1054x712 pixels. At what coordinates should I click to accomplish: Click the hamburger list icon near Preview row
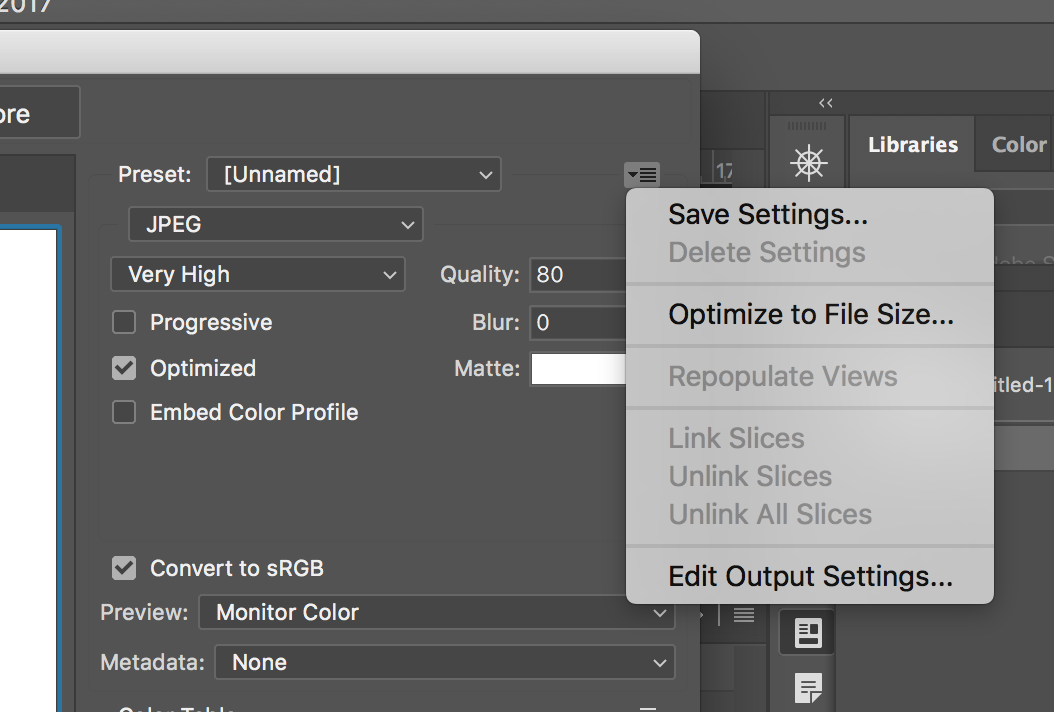point(744,614)
